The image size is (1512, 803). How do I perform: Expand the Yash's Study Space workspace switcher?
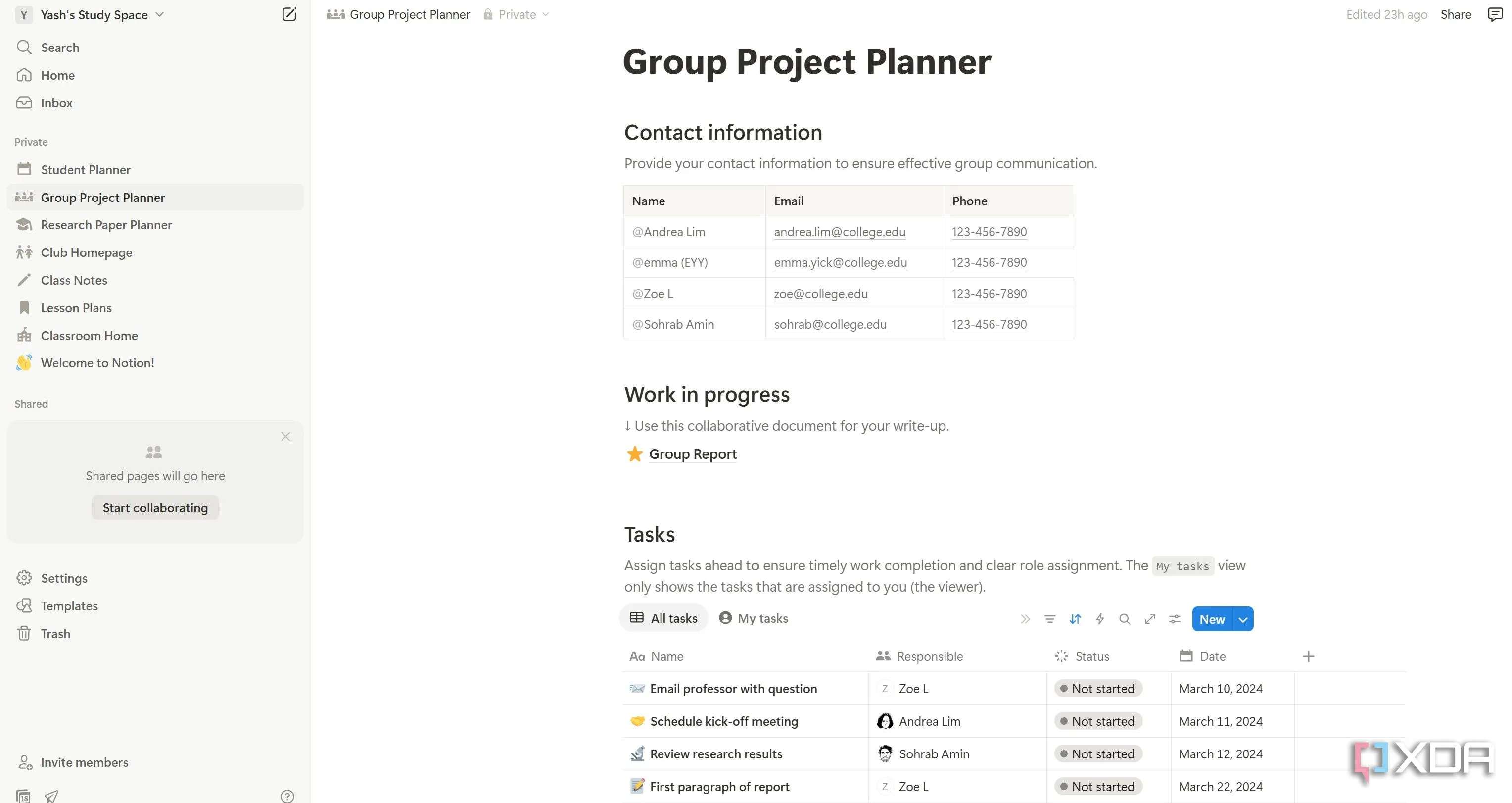90,15
